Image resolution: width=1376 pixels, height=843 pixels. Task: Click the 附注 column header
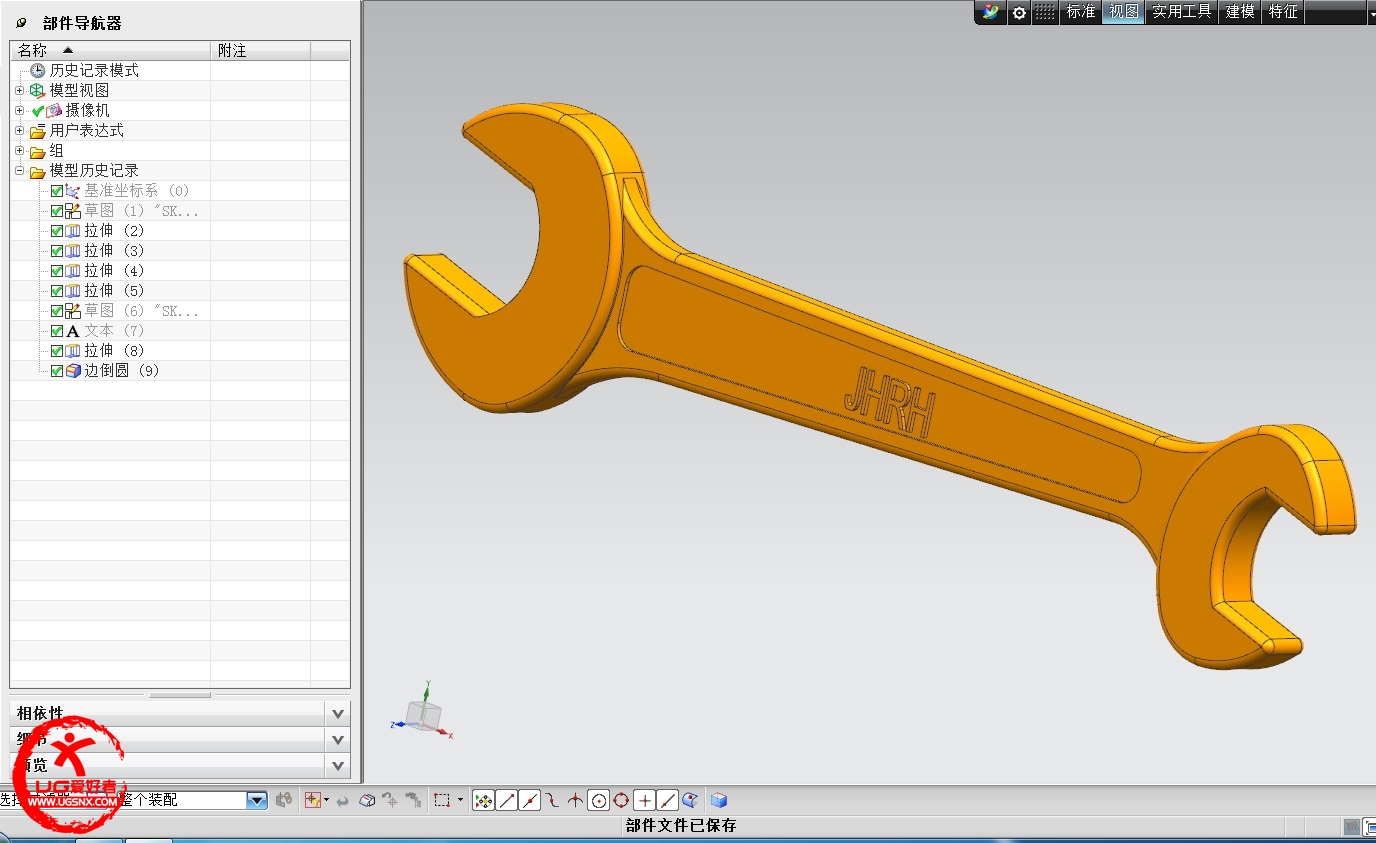pos(260,50)
